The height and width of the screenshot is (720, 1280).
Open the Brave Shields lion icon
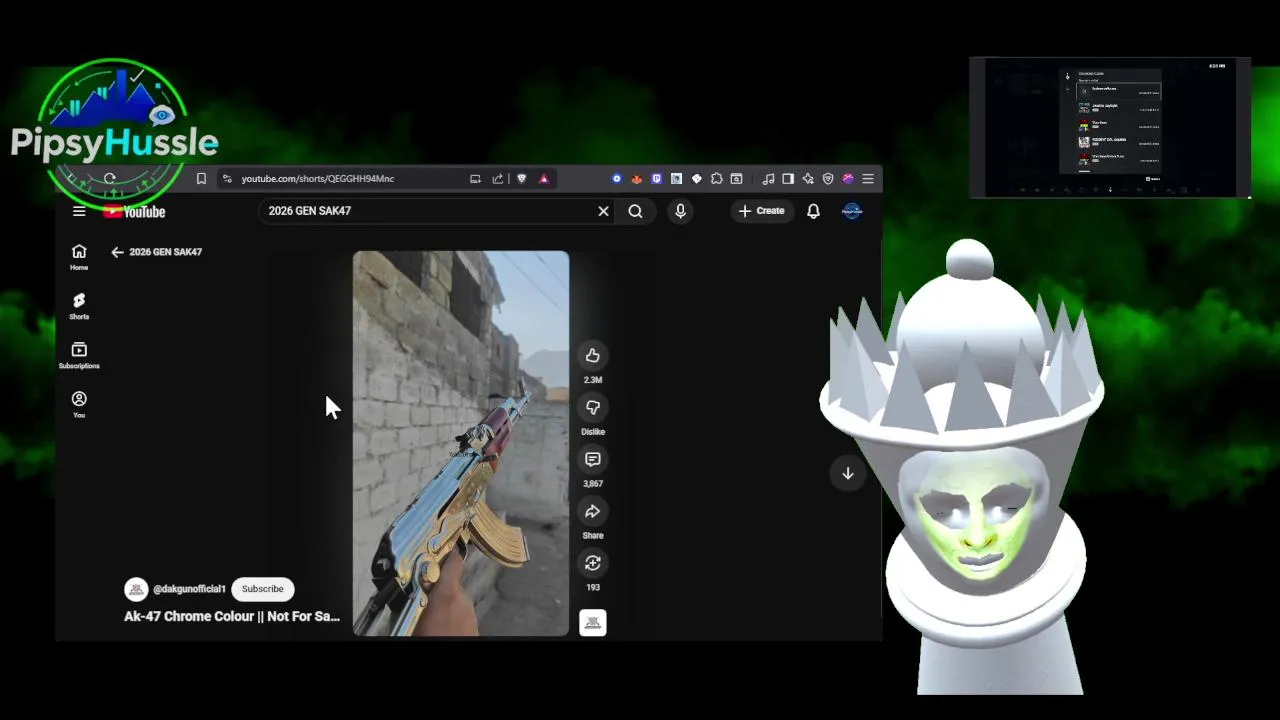click(x=521, y=179)
